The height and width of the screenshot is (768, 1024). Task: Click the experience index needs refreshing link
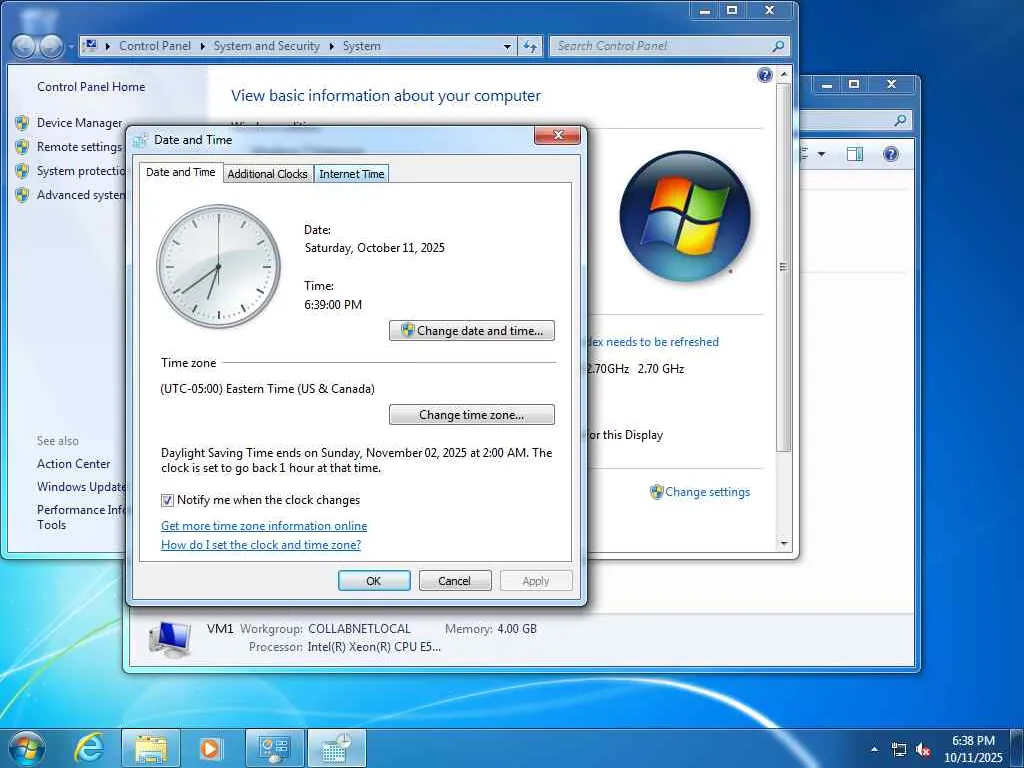652,342
